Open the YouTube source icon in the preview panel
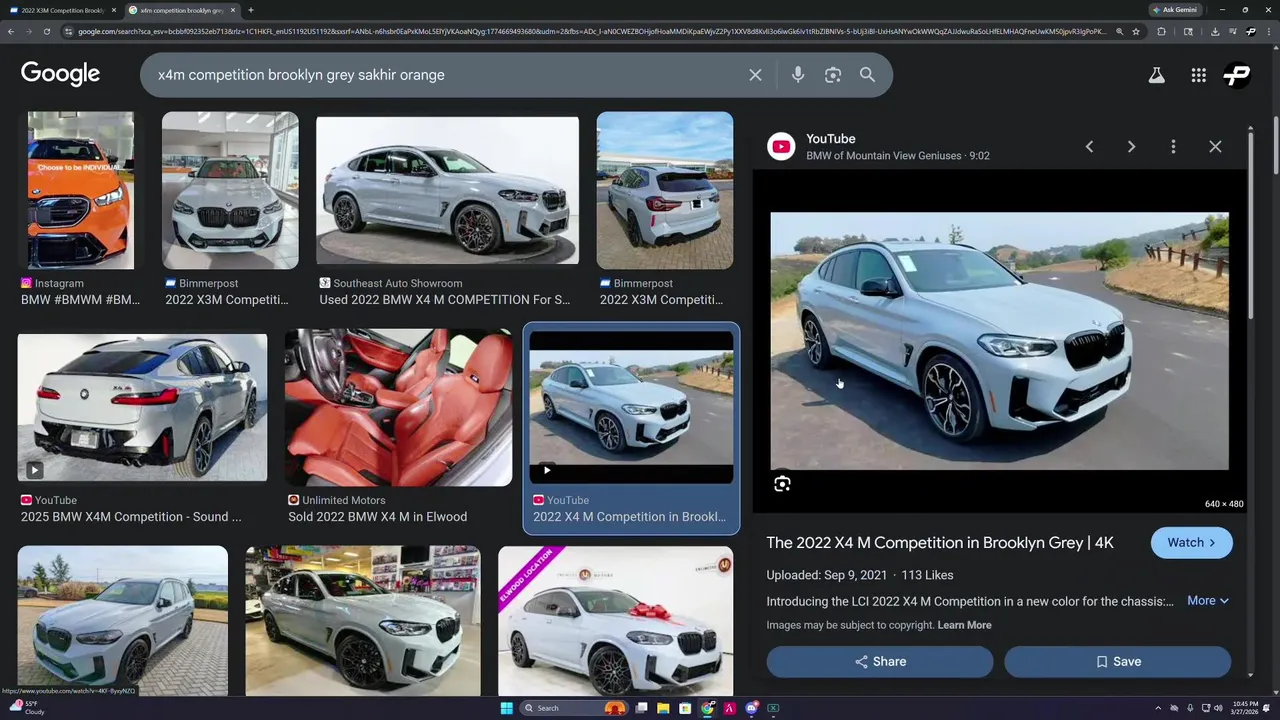Screen dimensions: 1280x720 point(781,147)
